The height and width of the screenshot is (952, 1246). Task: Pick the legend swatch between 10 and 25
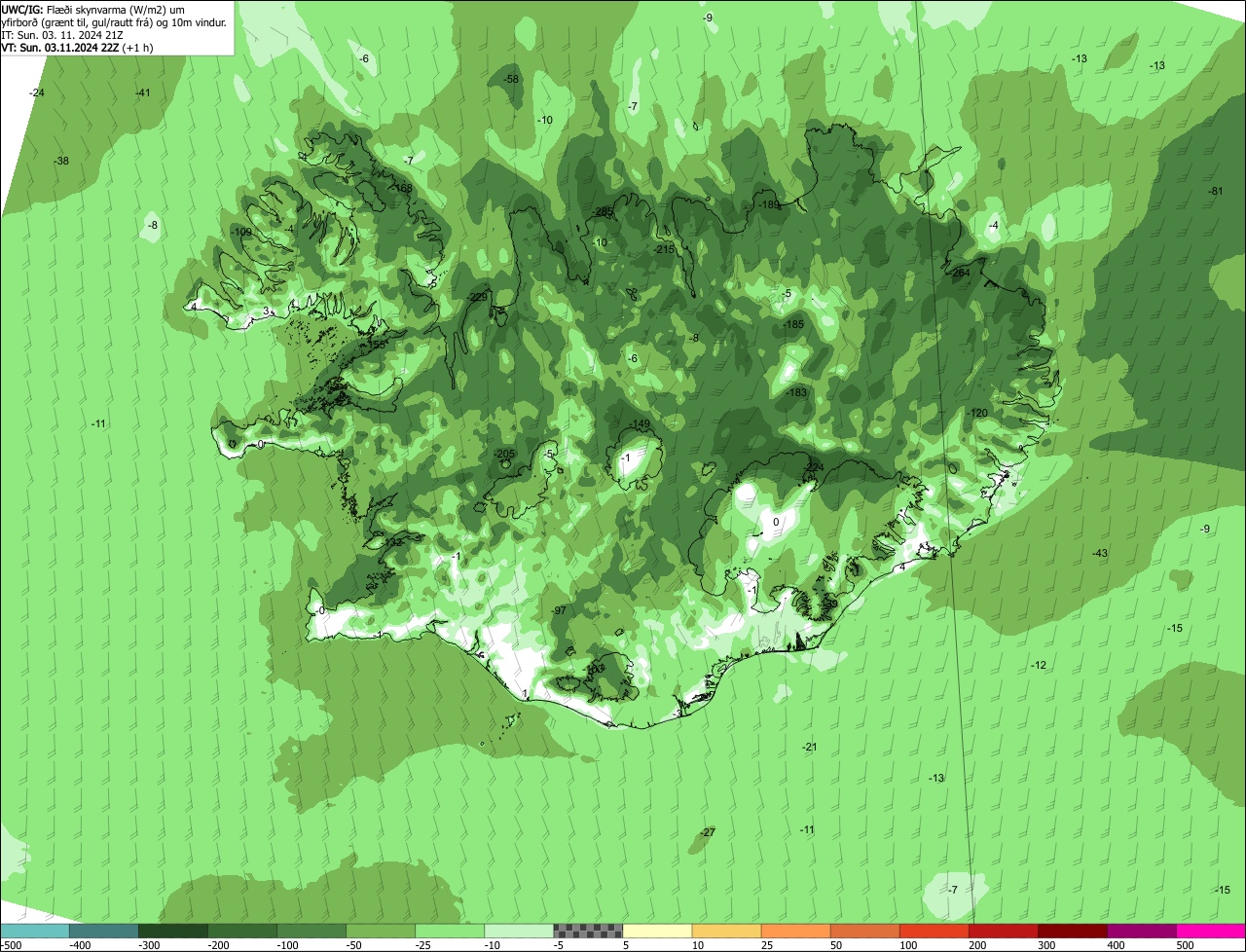727,931
